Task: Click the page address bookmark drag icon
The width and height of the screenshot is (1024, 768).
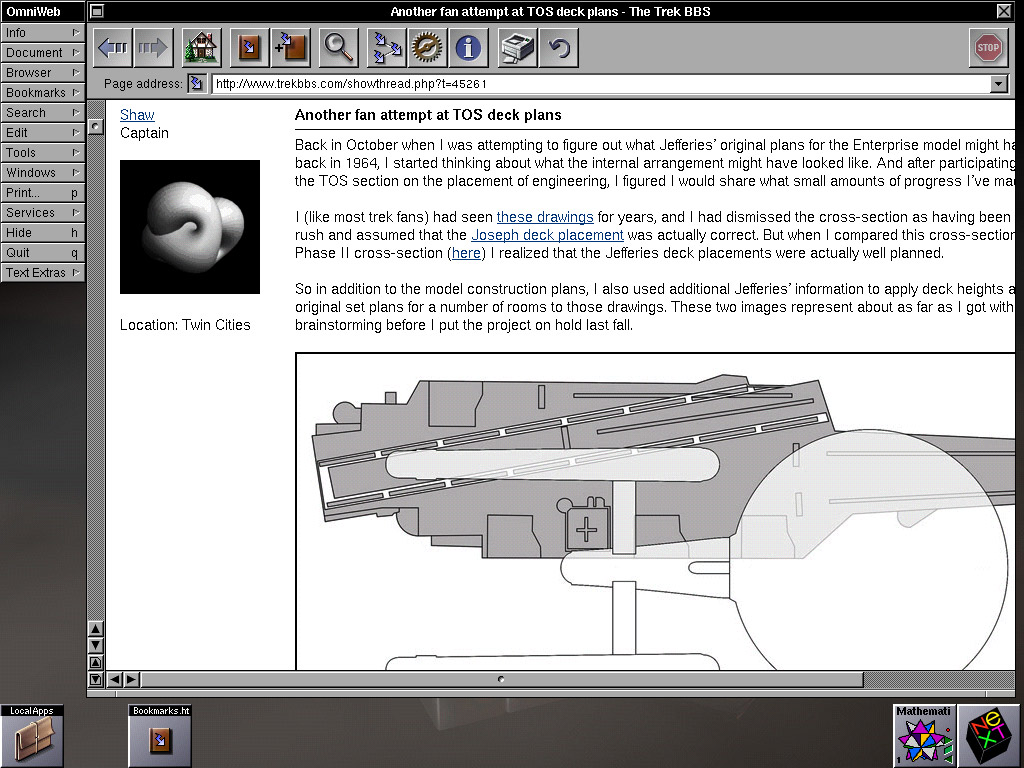Action: pyautogui.click(x=197, y=84)
